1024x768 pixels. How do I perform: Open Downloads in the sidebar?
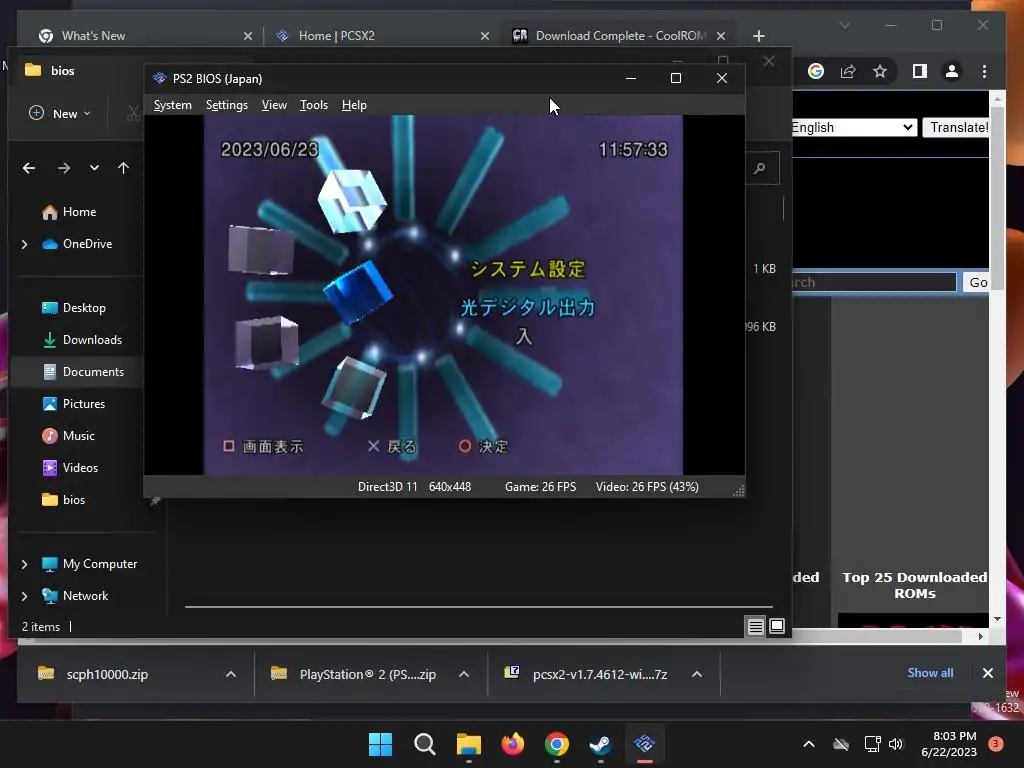82,340
